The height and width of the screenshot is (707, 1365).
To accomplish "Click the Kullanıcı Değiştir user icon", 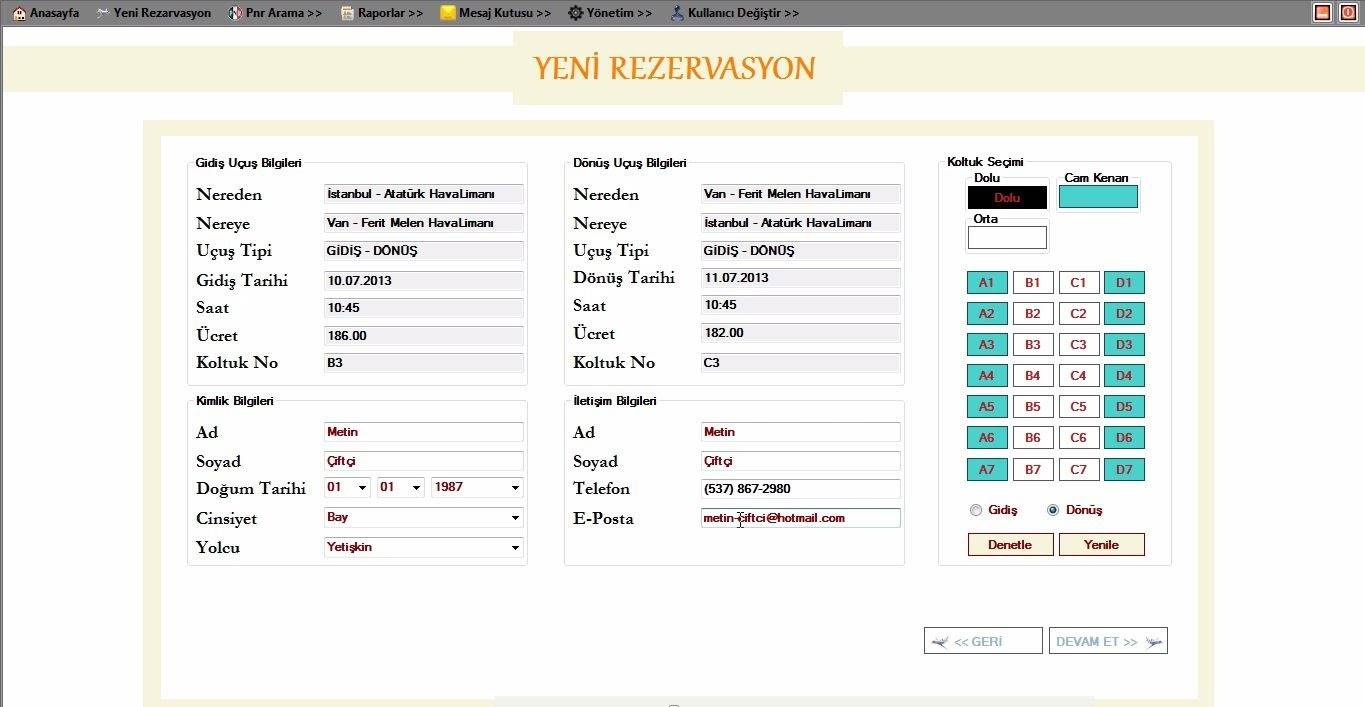I will pyautogui.click(x=677, y=13).
